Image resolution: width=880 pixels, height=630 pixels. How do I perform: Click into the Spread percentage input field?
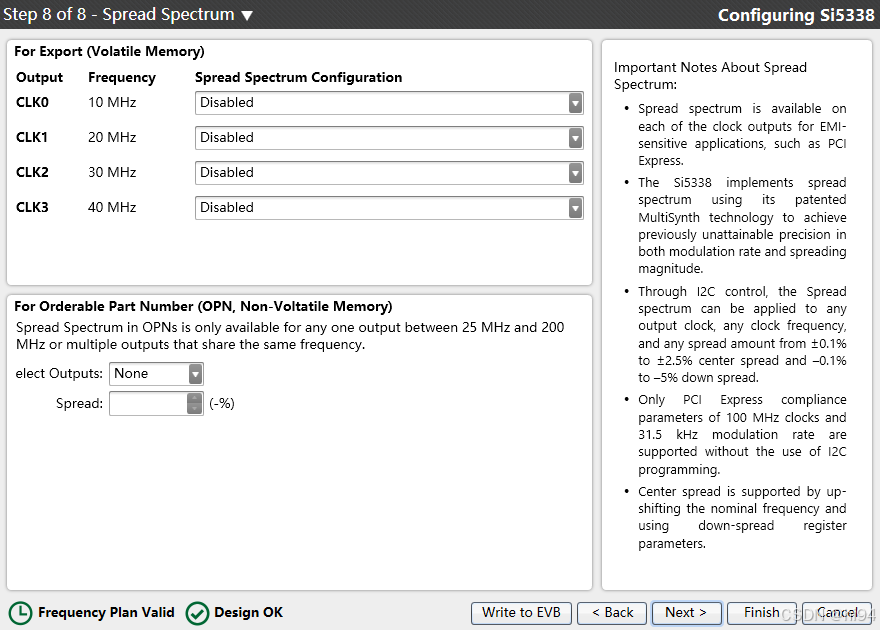148,404
